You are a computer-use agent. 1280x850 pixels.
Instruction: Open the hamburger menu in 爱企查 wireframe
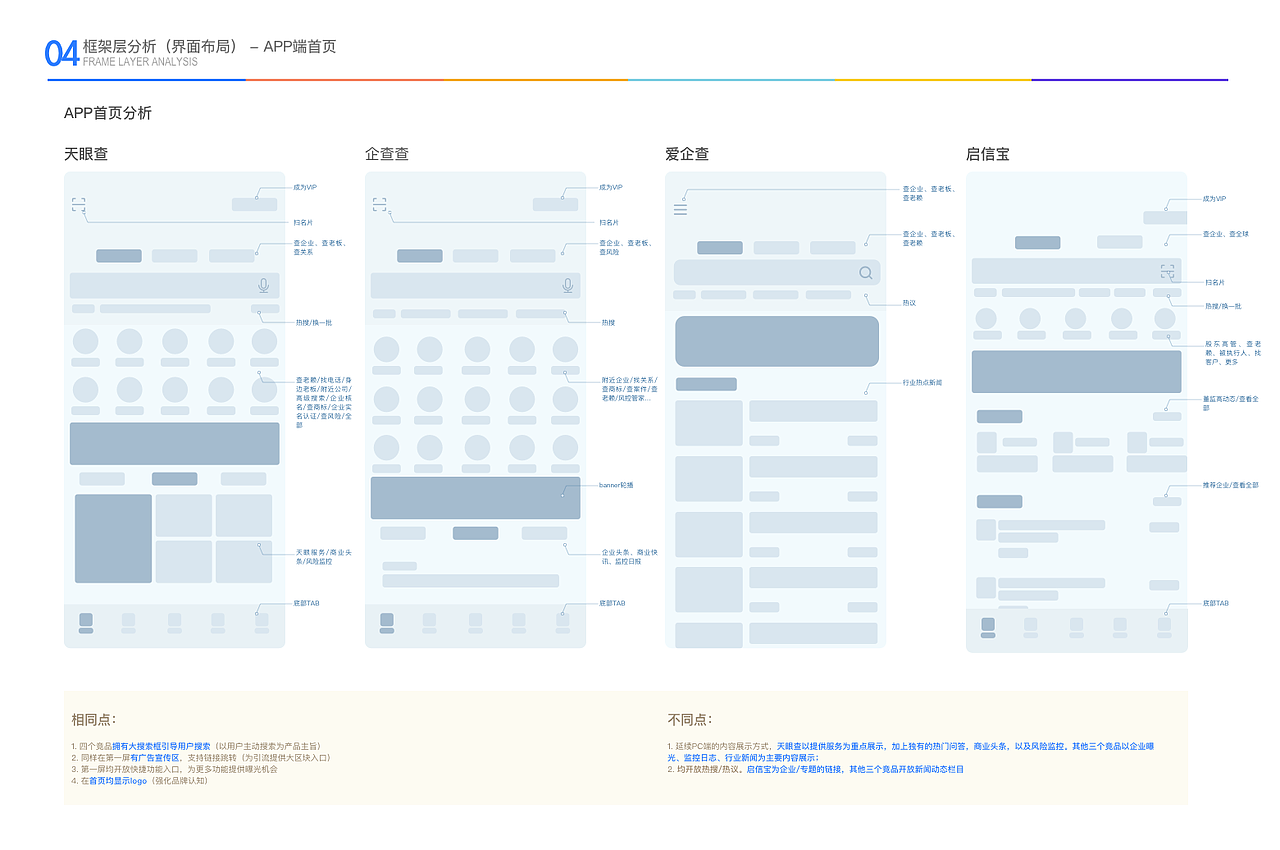tap(681, 210)
